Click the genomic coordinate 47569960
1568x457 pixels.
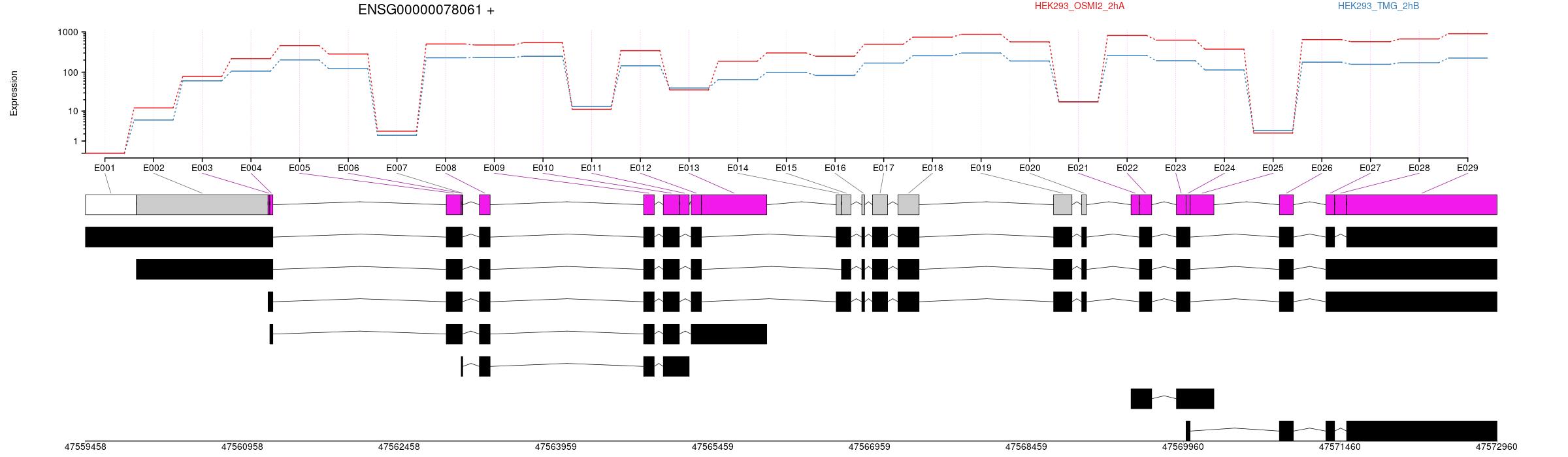[1183, 447]
